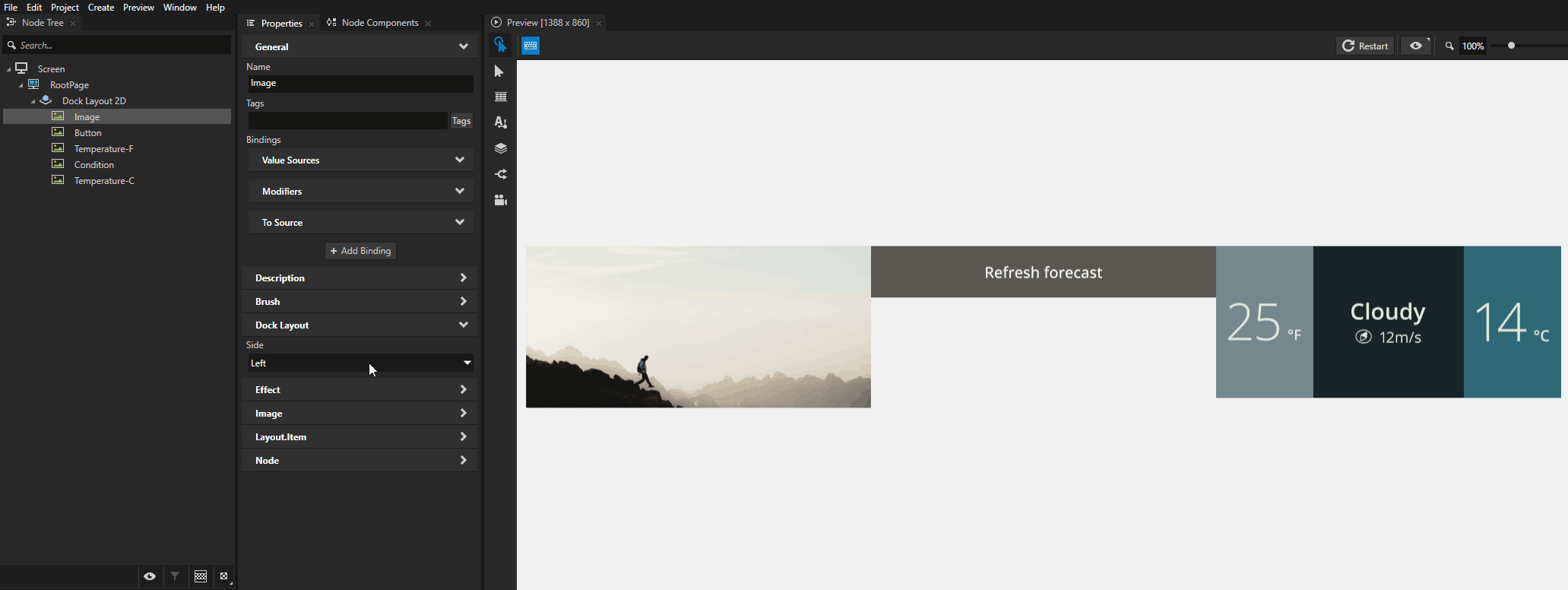
Task: Click the mountain hiker image in preview
Action: pyautogui.click(x=698, y=327)
